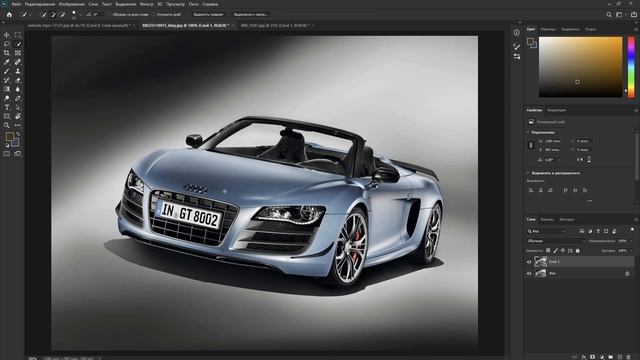This screenshot has width=640, height=360.
Task: Collapse the transform section in Properties
Action: coord(528,132)
